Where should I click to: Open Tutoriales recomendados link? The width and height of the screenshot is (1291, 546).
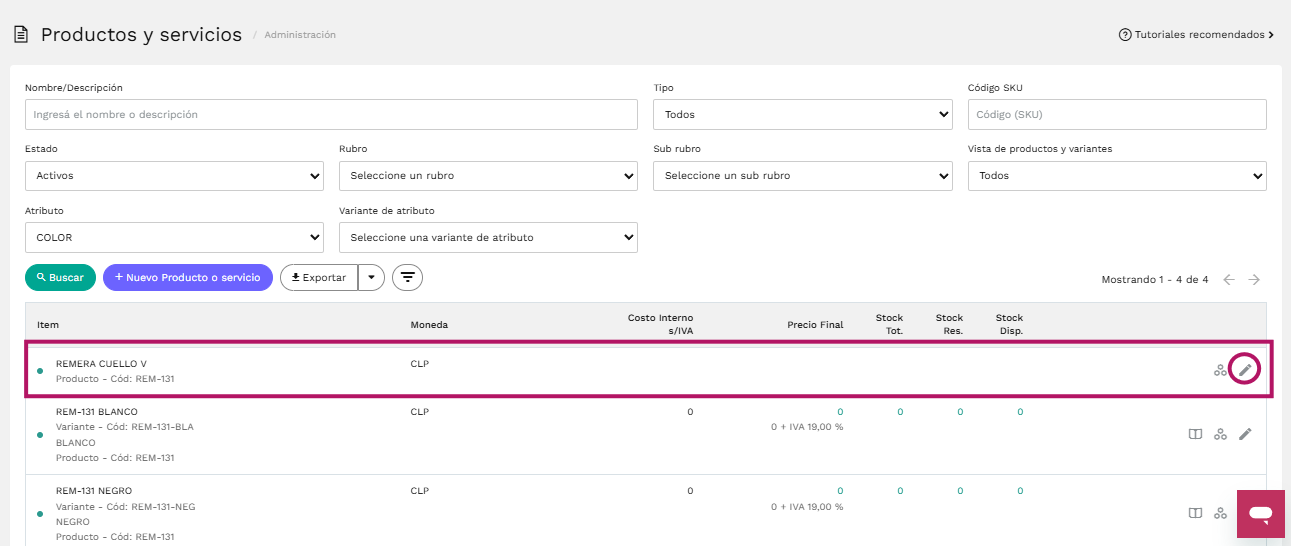pos(1197,34)
